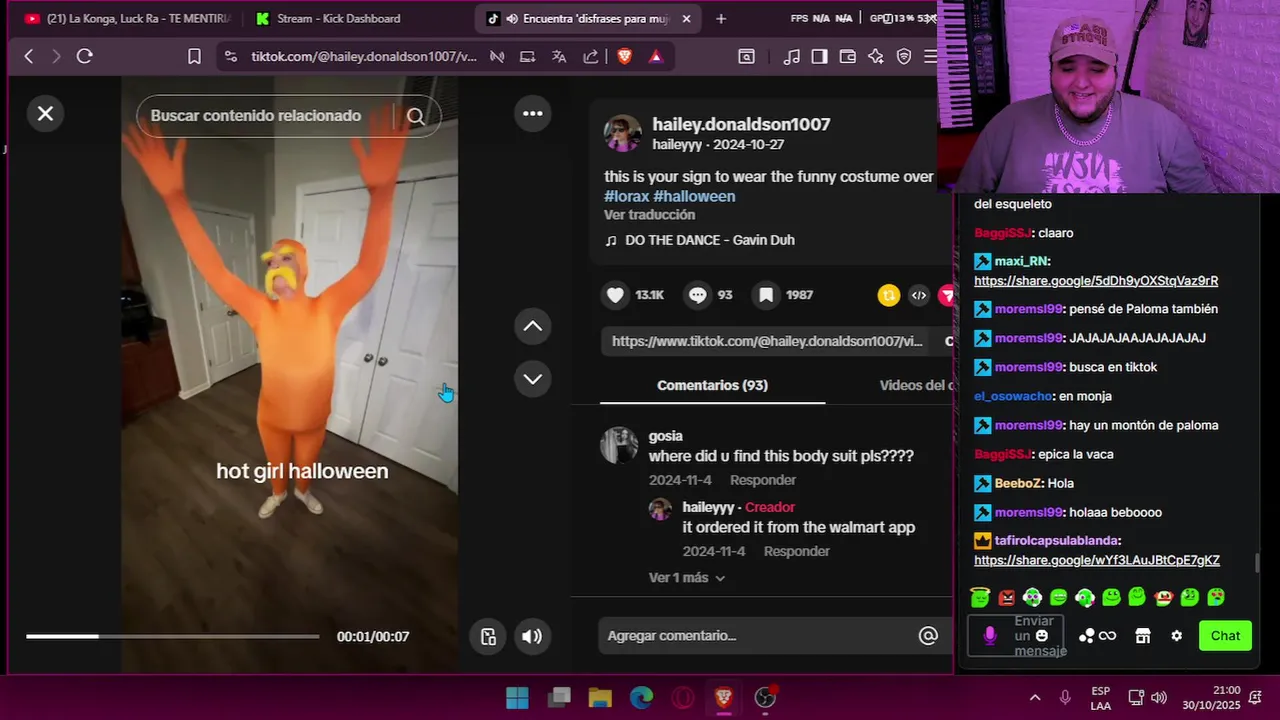1280x720 pixels.
Task: Open File Explorer from the taskbar
Action: tap(600, 698)
